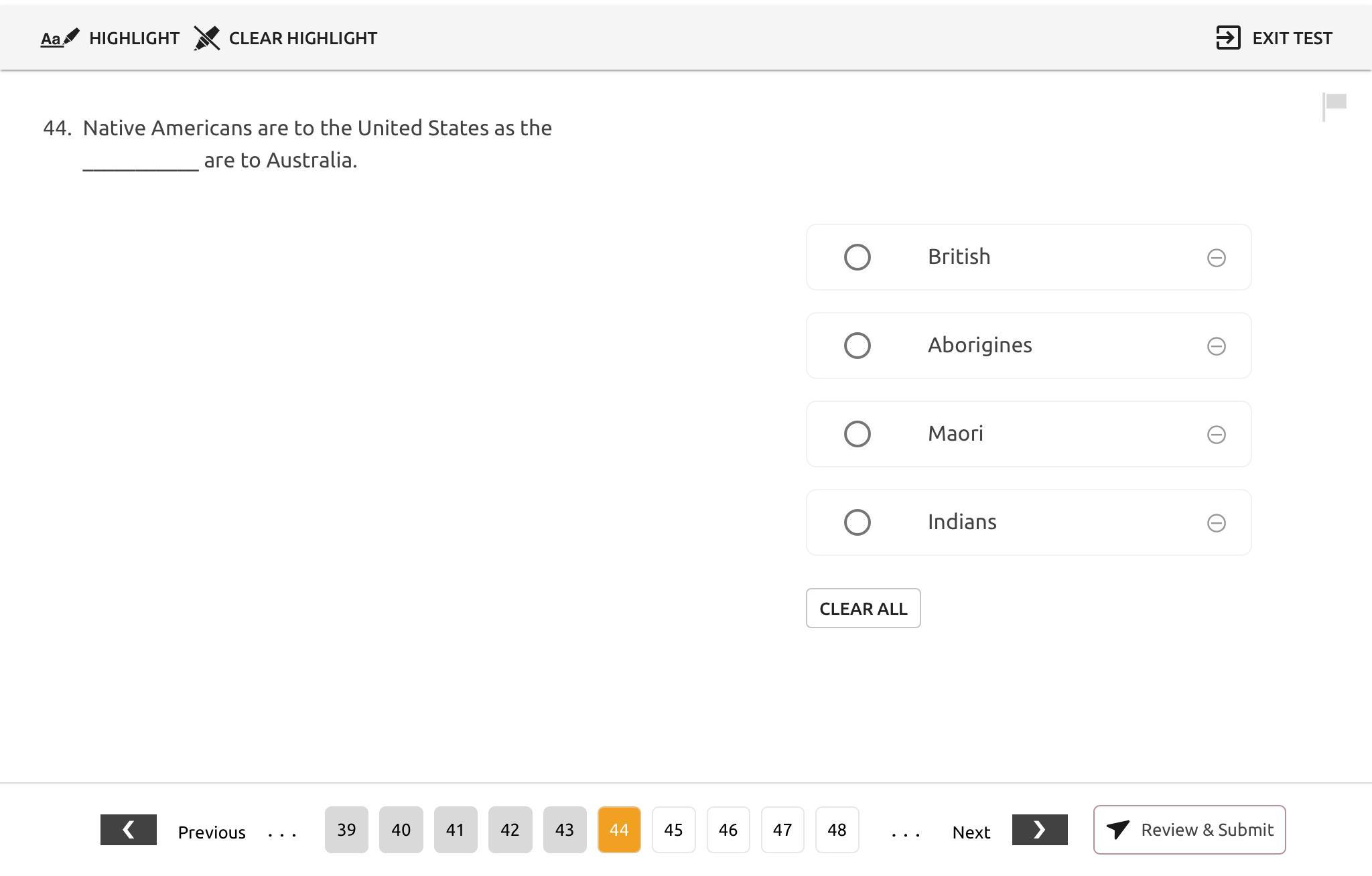Click the Clear Highlight crossed-pen icon
The height and width of the screenshot is (876, 1372).
tap(206, 38)
